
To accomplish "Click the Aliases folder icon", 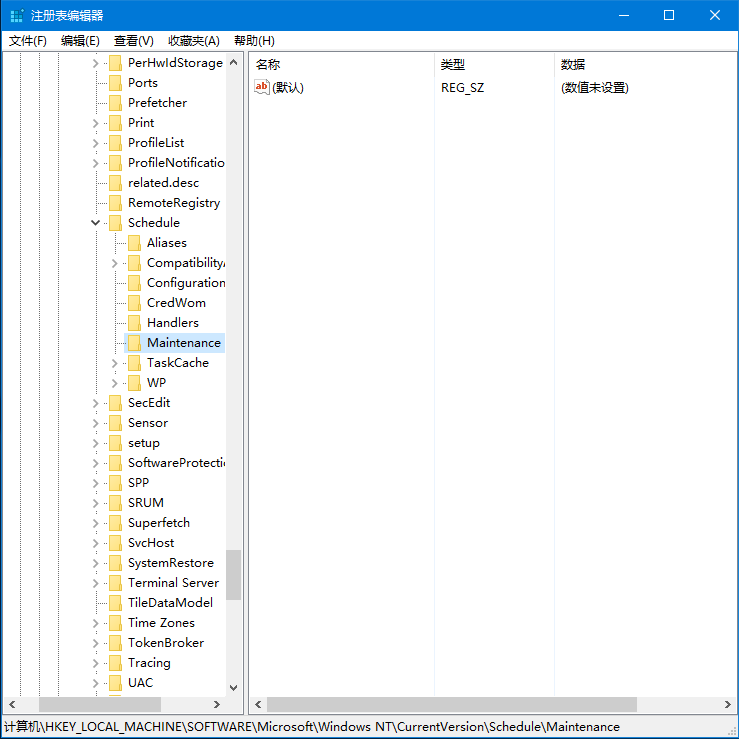I will click(x=134, y=243).
